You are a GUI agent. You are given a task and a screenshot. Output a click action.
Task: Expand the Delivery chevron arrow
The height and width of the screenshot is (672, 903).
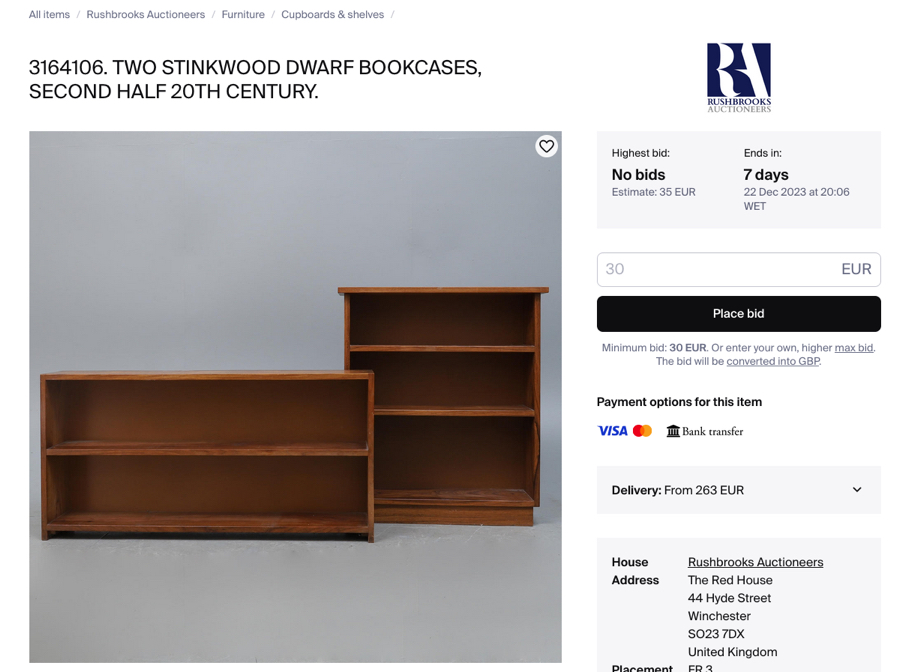pos(857,489)
